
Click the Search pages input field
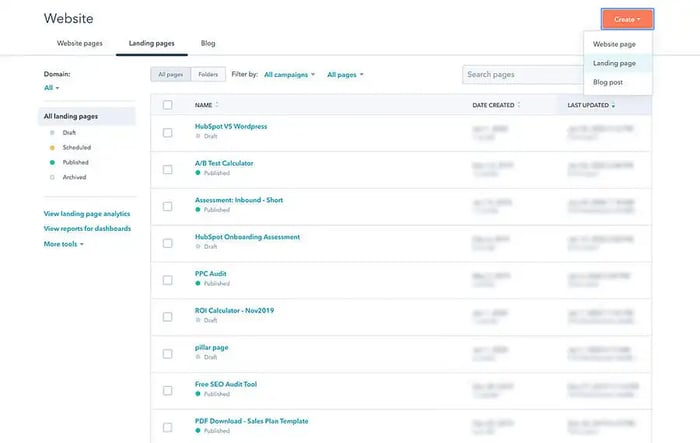(x=523, y=75)
